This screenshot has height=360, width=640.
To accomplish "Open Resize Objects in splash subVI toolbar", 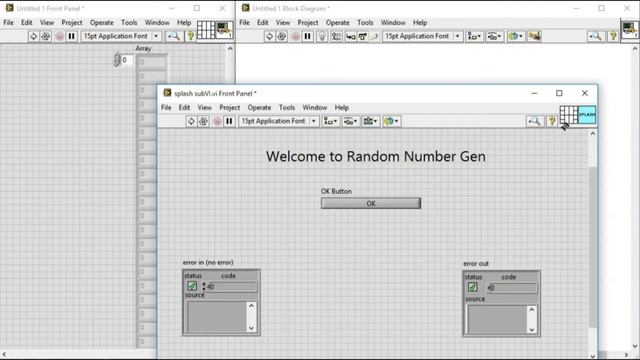I will (x=370, y=121).
